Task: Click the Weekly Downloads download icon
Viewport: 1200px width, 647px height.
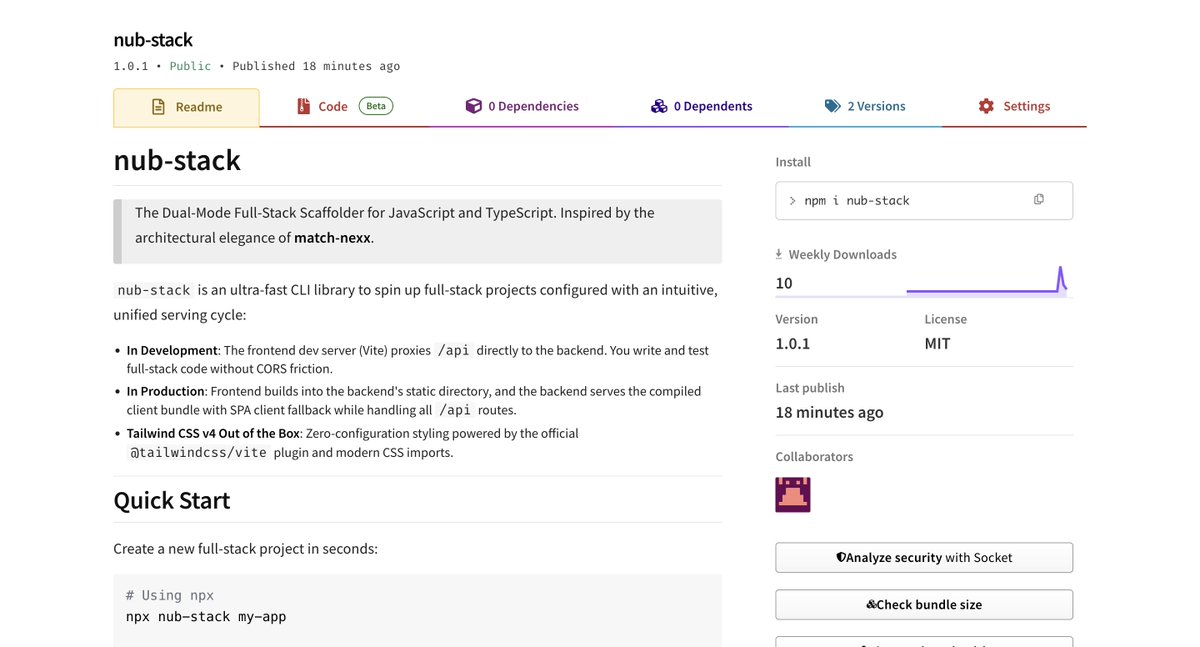Action: tap(780, 255)
